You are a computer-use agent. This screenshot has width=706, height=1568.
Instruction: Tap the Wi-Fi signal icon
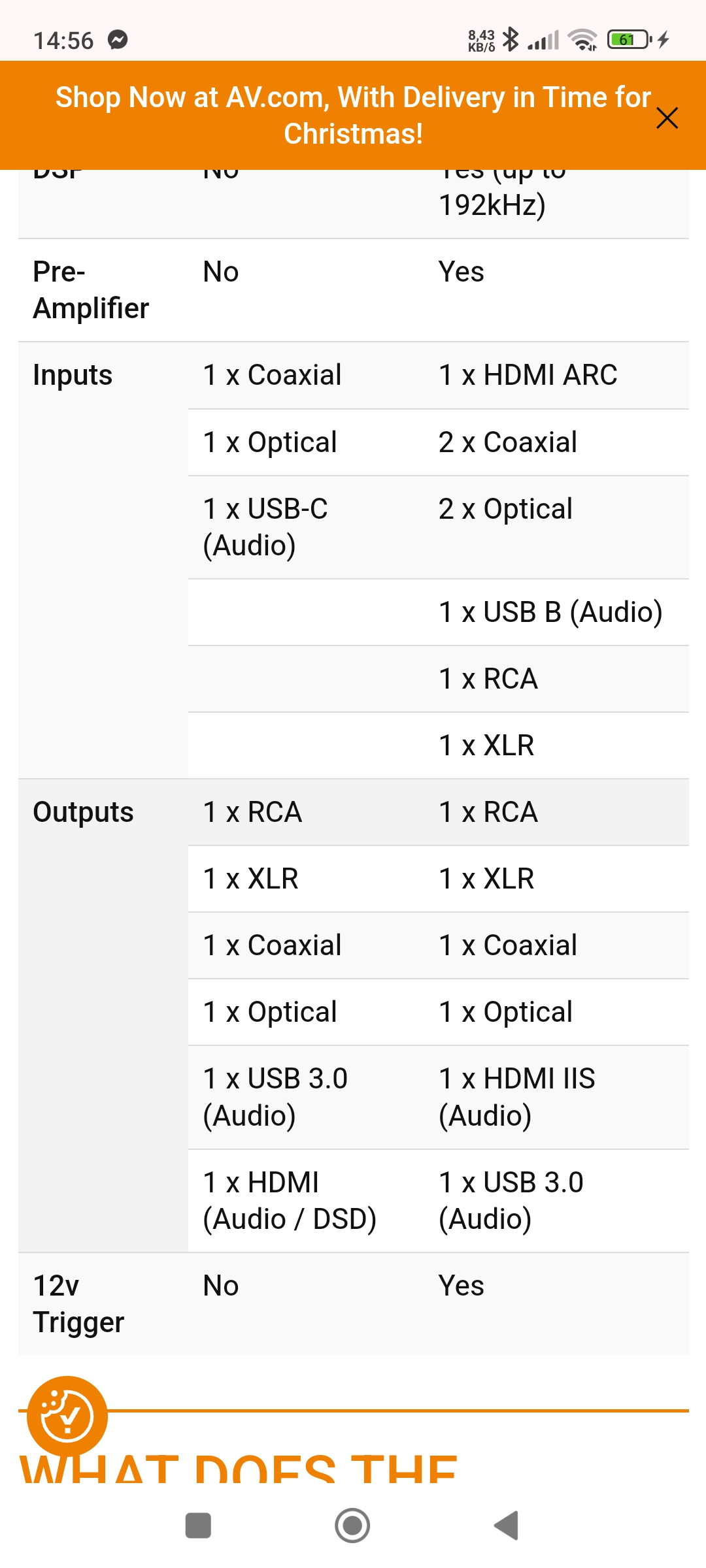(582, 40)
